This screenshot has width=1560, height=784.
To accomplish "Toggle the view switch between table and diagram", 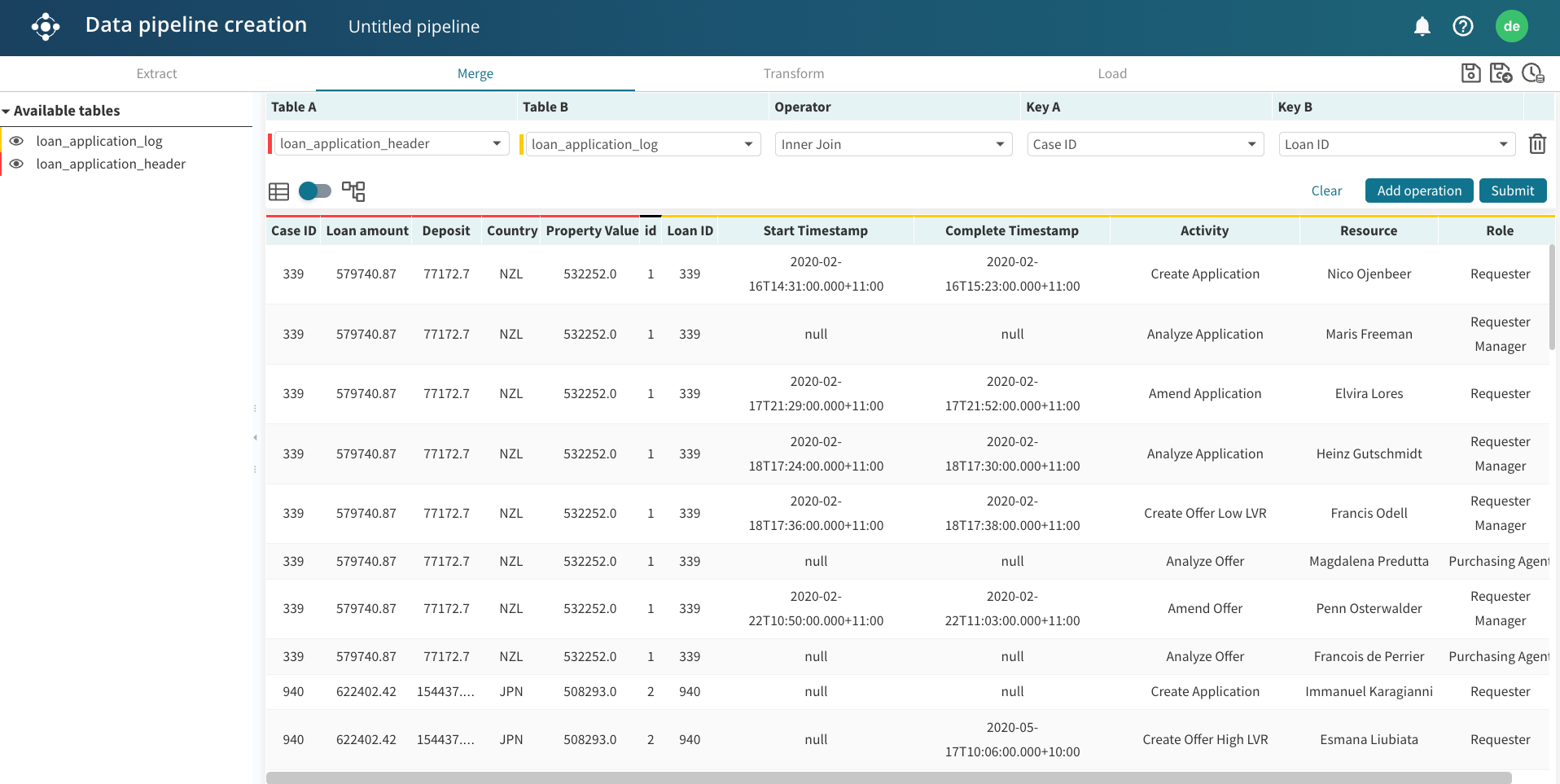I will (315, 191).
